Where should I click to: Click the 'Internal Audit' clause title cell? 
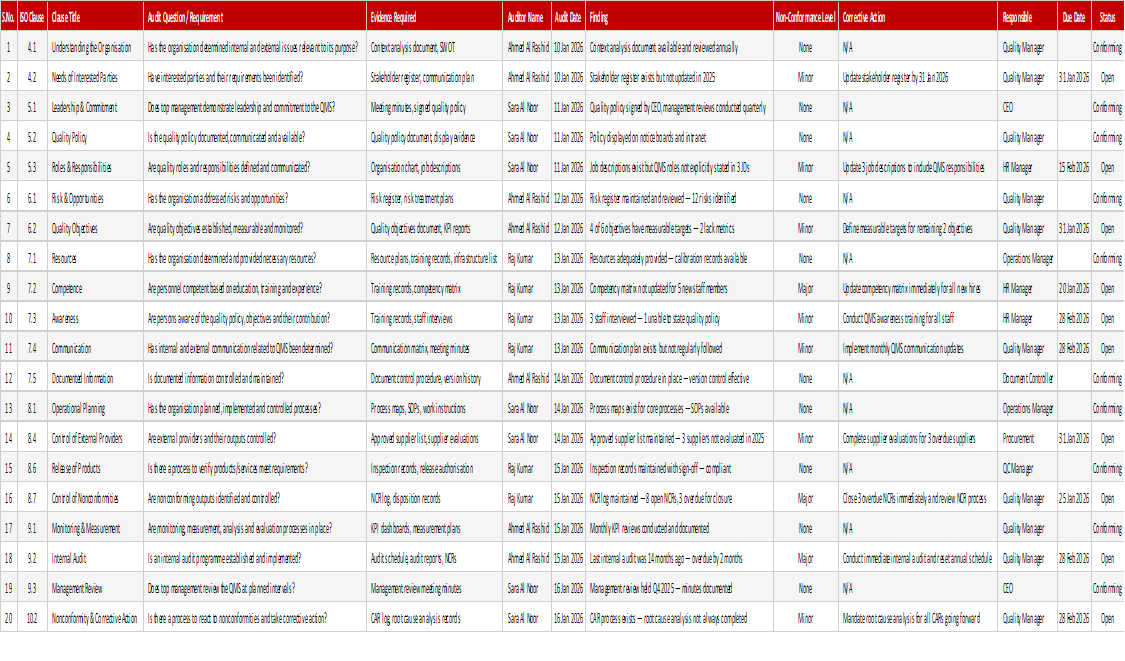[95, 558]
